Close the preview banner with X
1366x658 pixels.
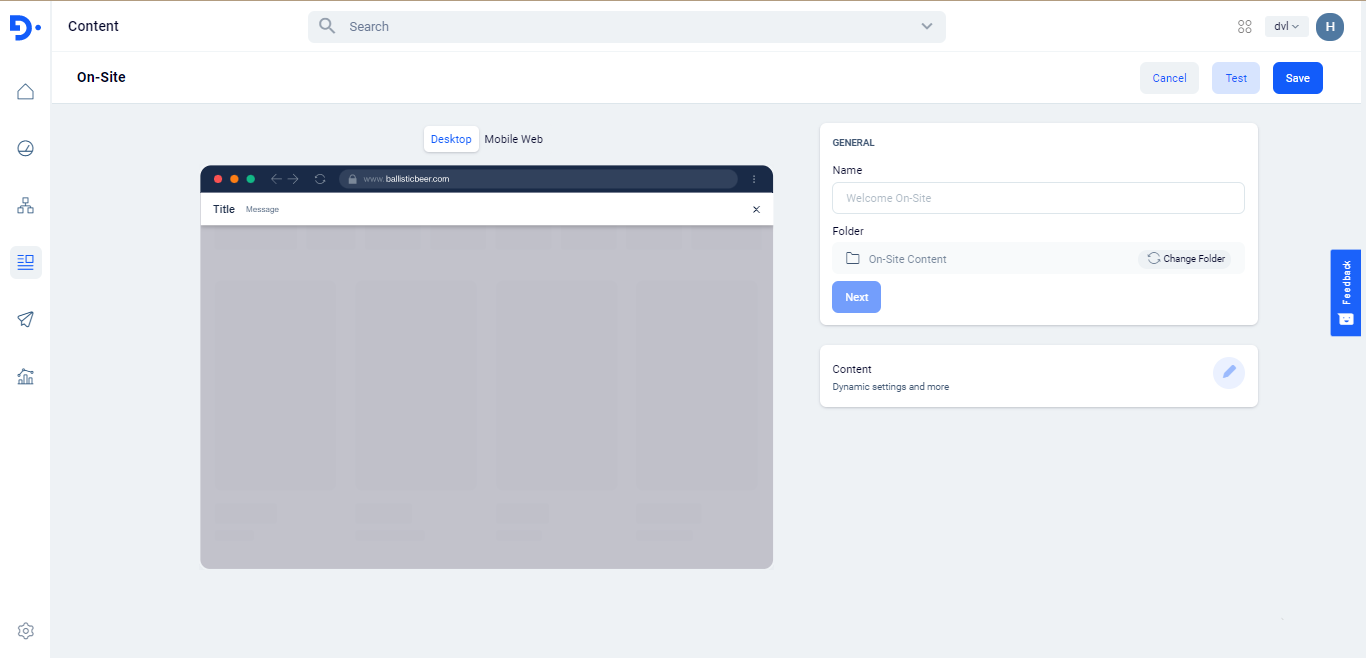[x=756, y=209]
